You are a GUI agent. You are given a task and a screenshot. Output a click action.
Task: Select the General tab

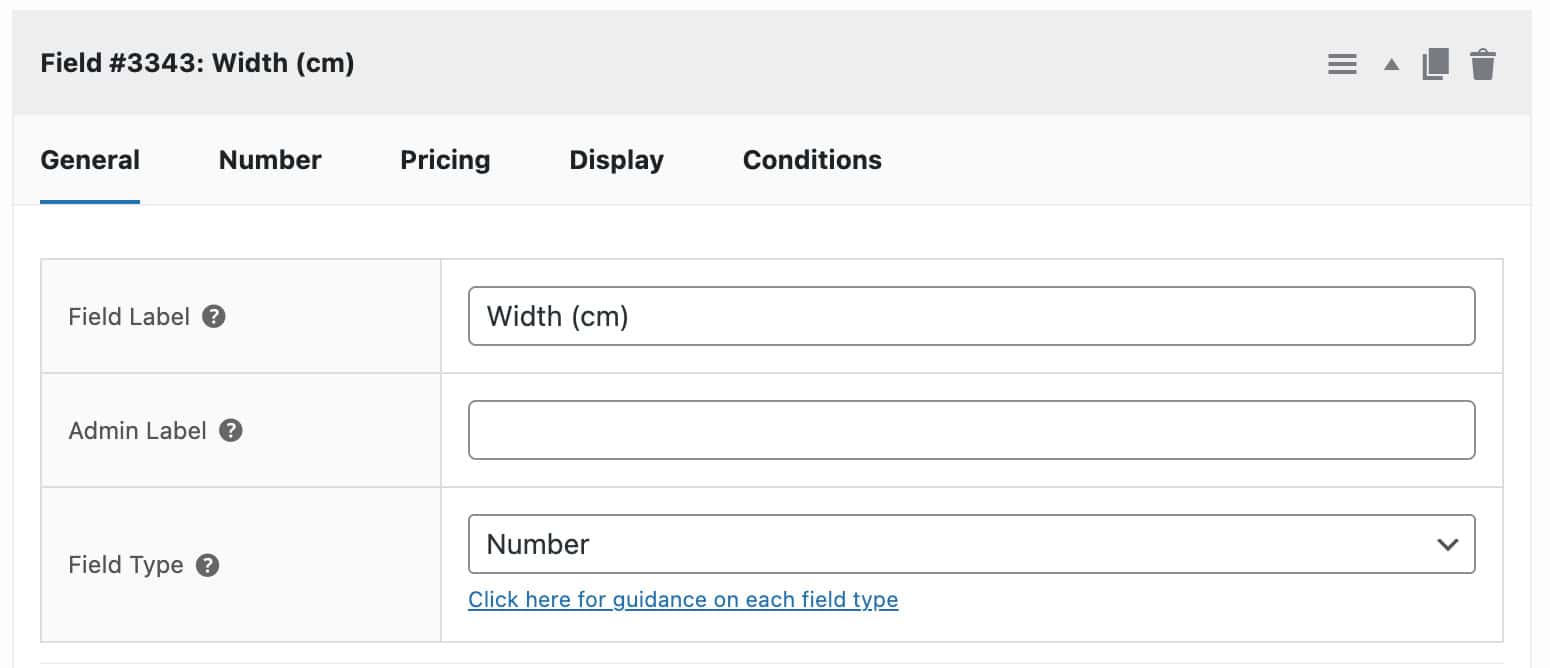pos(89,160)
